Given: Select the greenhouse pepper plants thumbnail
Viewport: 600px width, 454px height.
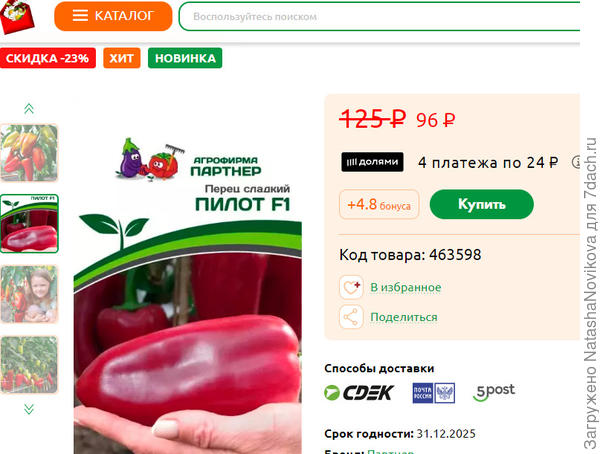Looking at the screenshot, I should (29, 365).
